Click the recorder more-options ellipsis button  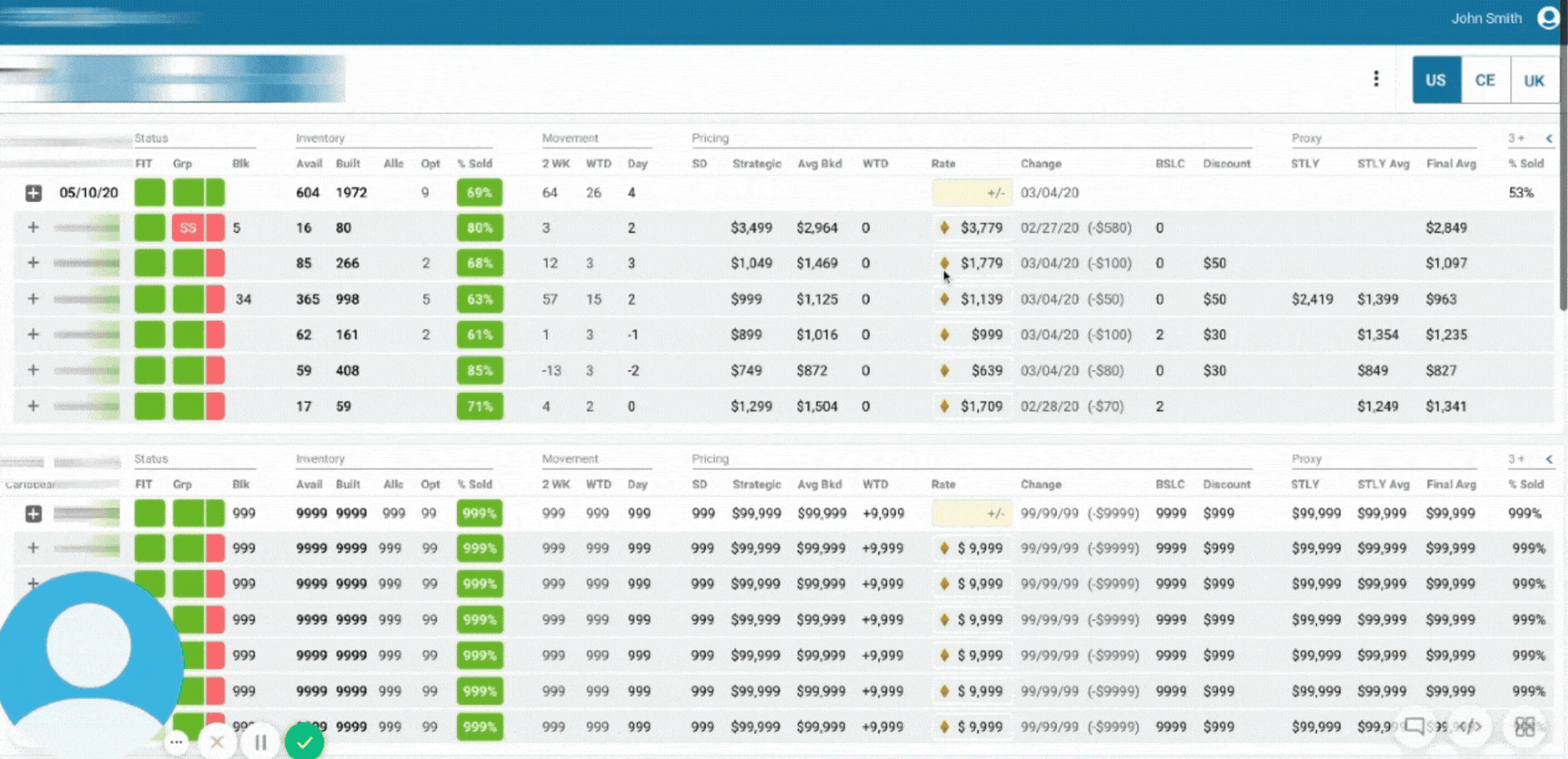[176, 741]
